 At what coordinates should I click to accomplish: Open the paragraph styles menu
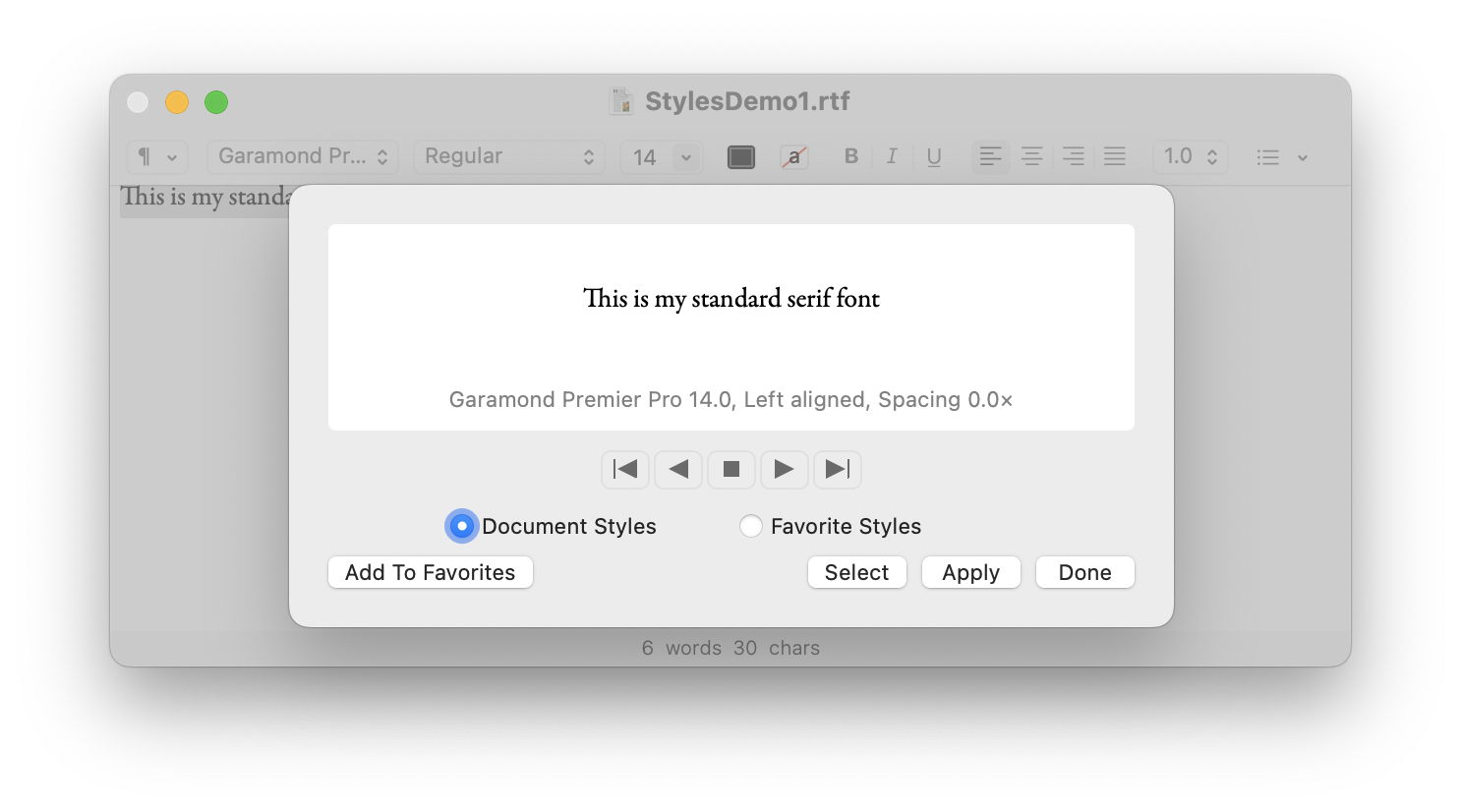[156, 156]
